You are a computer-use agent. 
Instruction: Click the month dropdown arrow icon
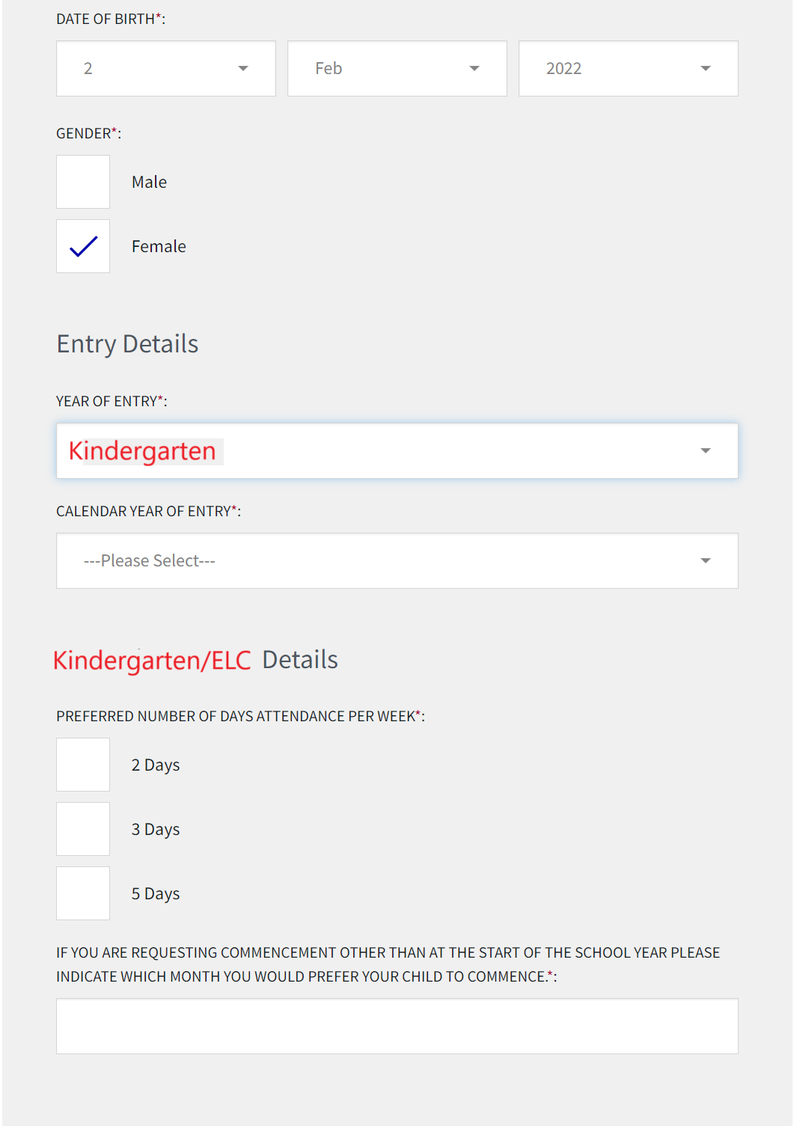[474, 68]
